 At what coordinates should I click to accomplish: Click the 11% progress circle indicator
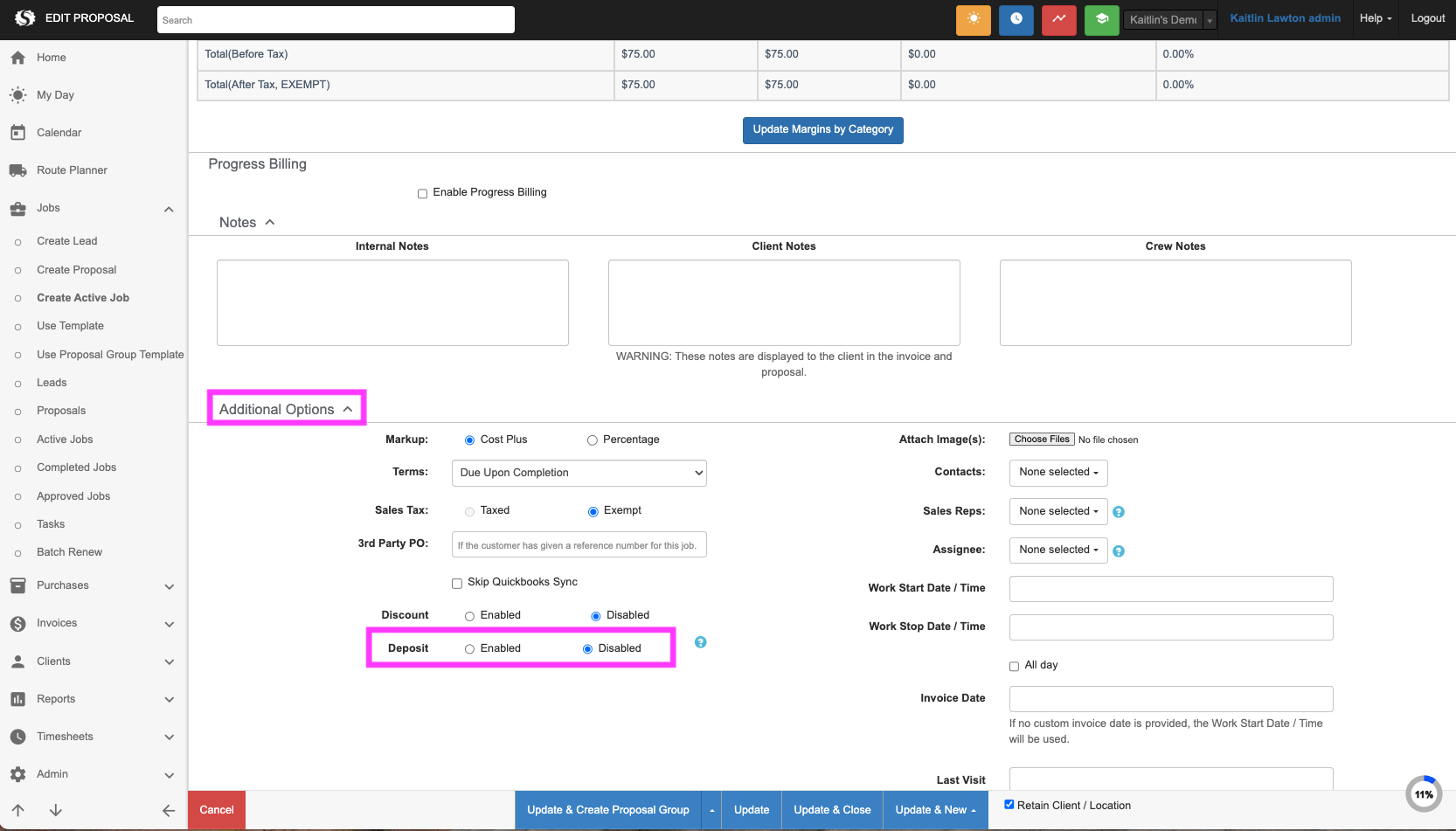1424,794
